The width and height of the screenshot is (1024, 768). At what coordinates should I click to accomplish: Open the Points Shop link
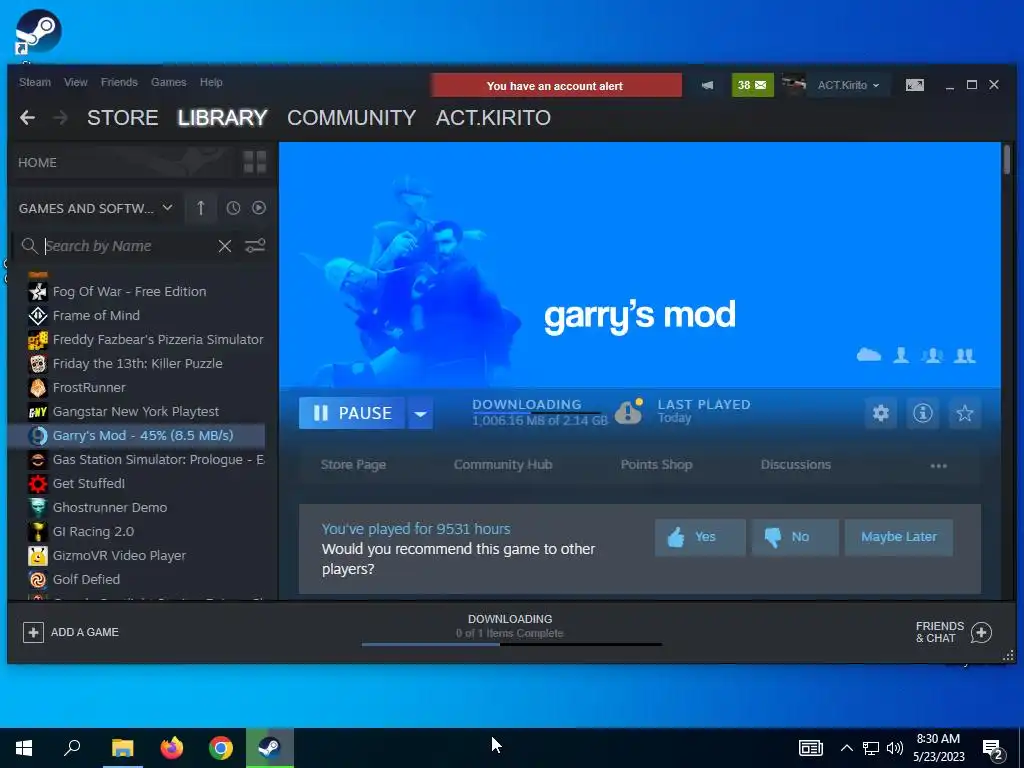[x=656, y=464]
